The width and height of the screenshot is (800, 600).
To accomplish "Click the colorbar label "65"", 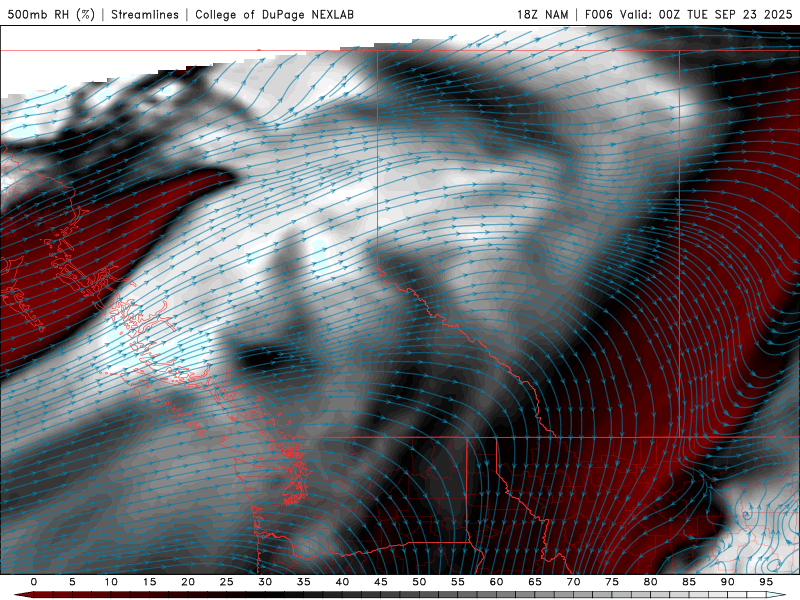I will point(535,582).
